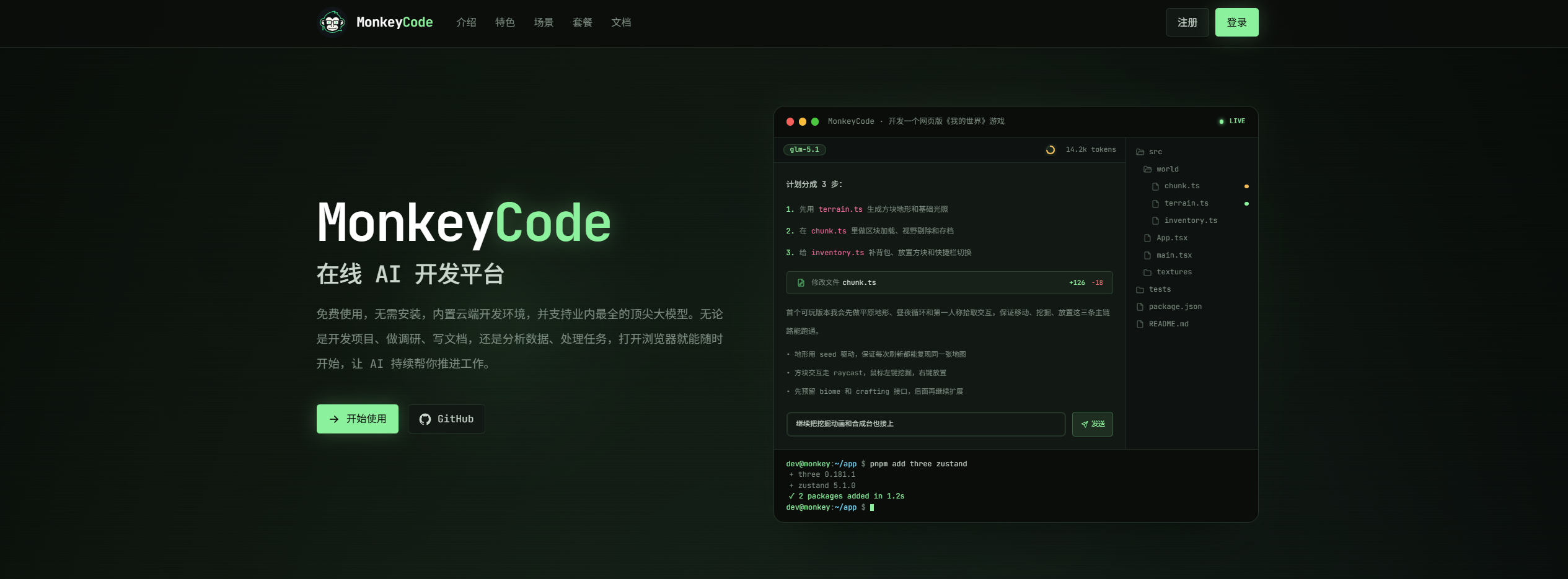The height and width of the screenshot is (579, 1568).
Task: Focus the chat prompt input field
Action: (926, 424)
